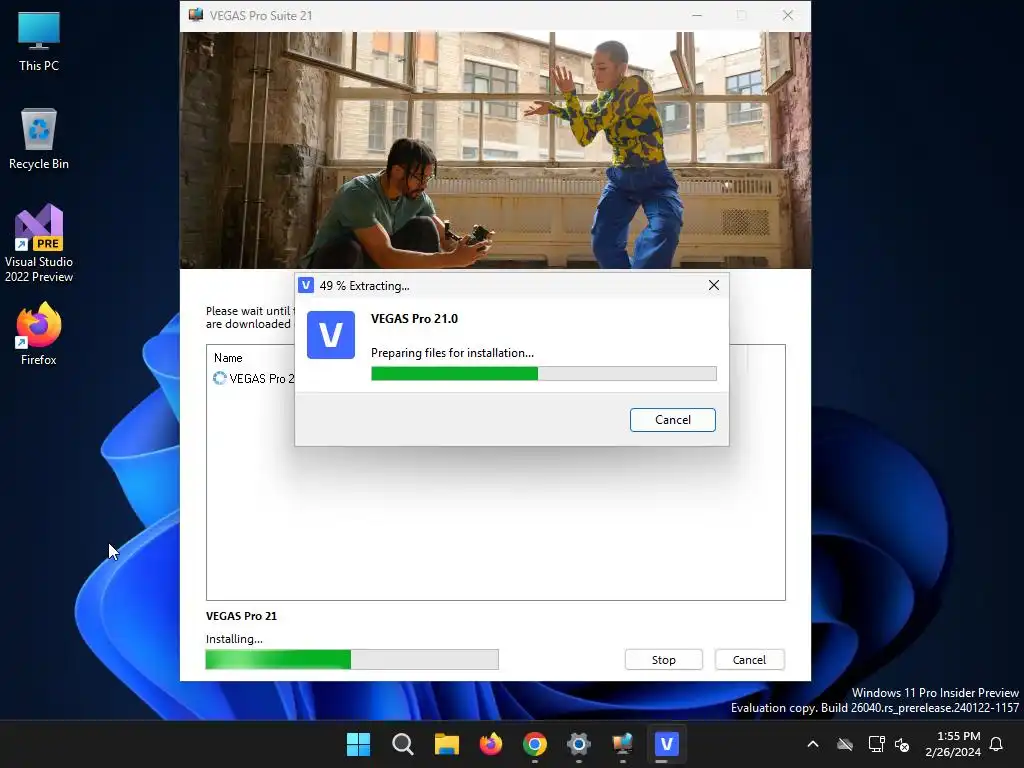1024x768 pixels.
Task: Cancel the VEGAS Pro 21.0 extraction dialog
Action: [672, 420]
